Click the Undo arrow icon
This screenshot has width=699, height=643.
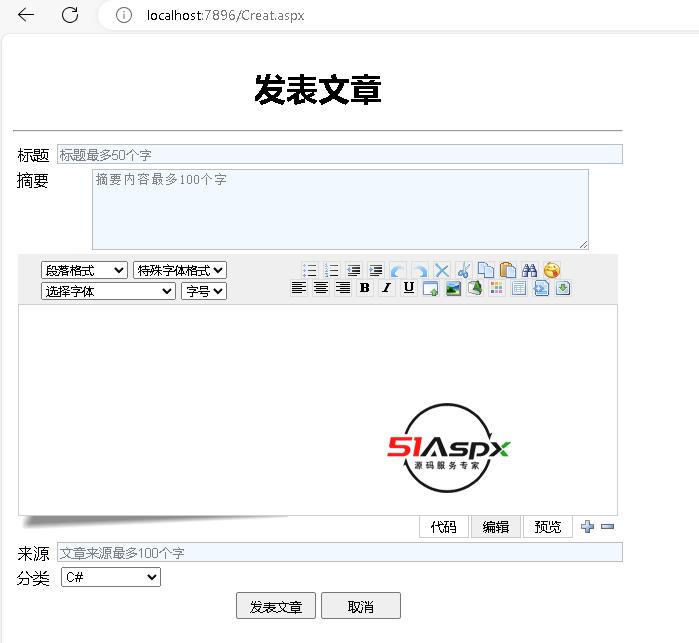[x=397, y=270]
